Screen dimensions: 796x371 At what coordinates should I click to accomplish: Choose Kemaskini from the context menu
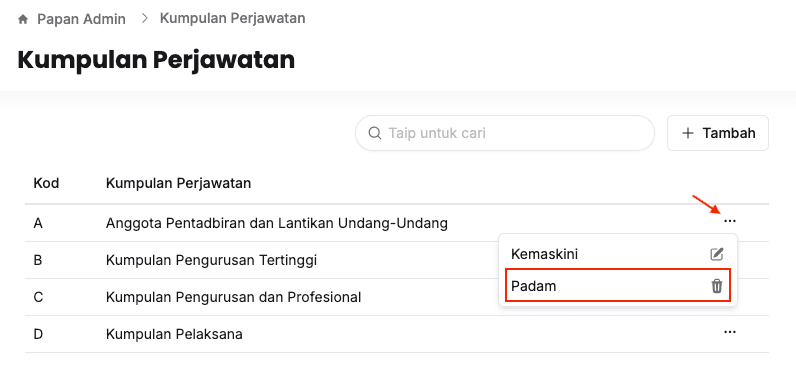click(x=617, y=254)
